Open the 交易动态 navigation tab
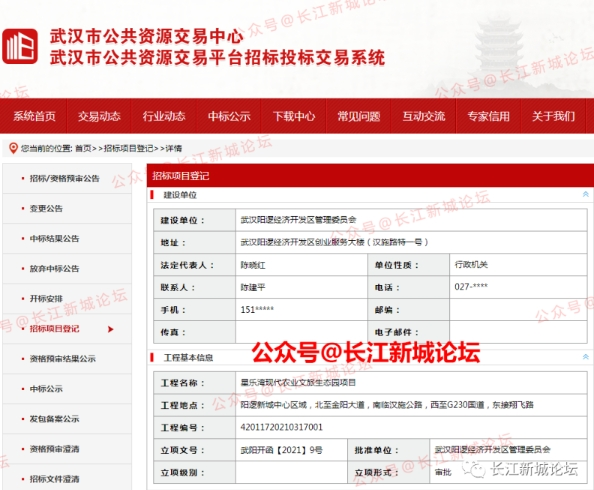The height and width of the screenshot is (490, 594). [x=99, y=116]
